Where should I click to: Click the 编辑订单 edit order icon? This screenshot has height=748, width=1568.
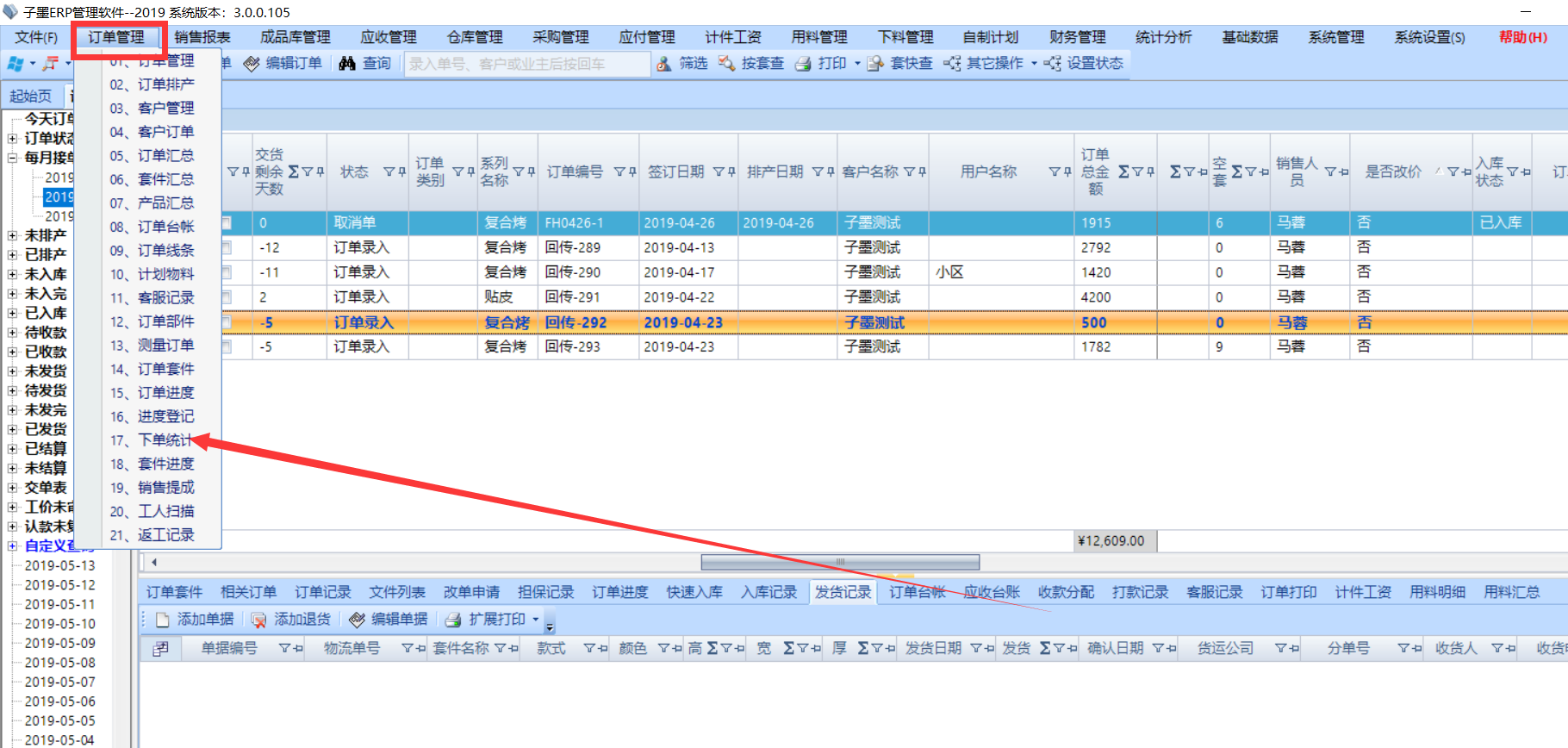click(252, 64)
